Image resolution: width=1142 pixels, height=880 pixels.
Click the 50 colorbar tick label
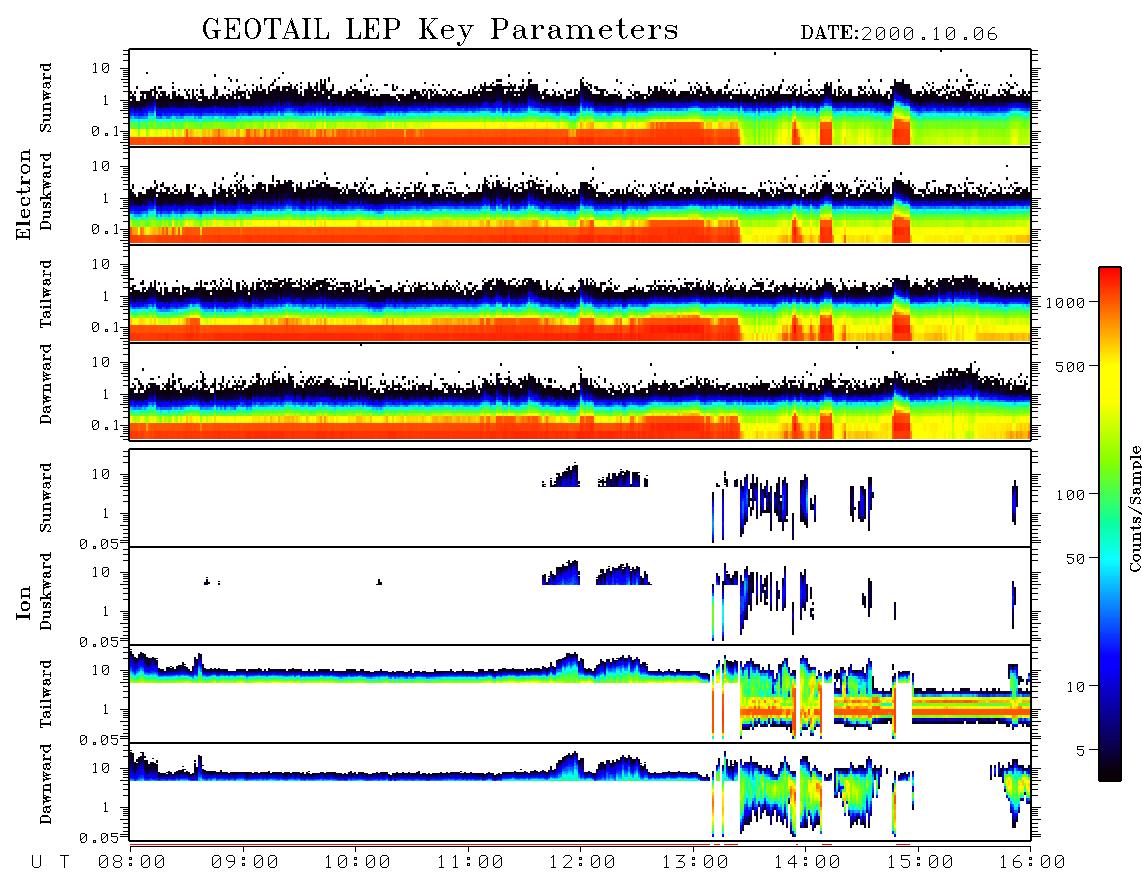point(1075,559)
